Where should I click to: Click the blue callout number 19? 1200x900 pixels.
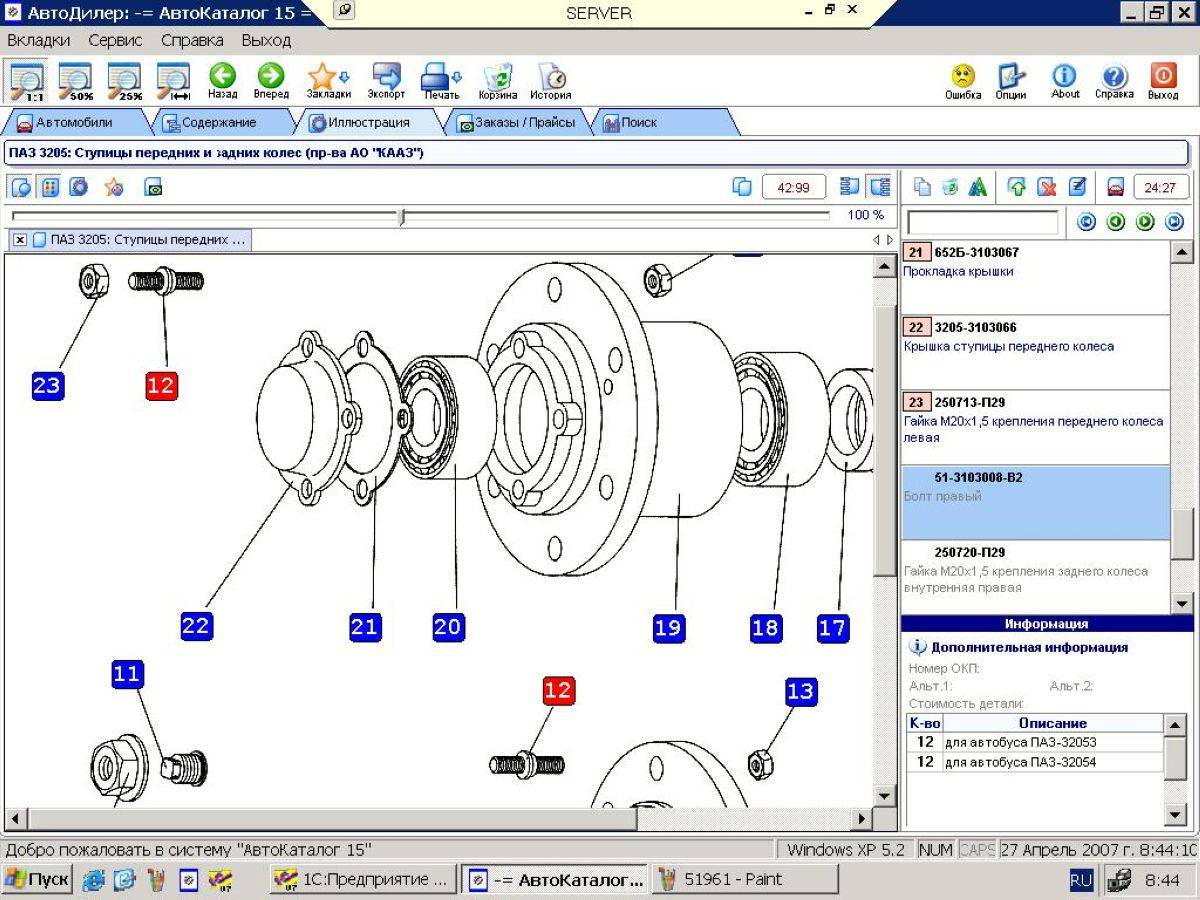(x=668, y=627)
